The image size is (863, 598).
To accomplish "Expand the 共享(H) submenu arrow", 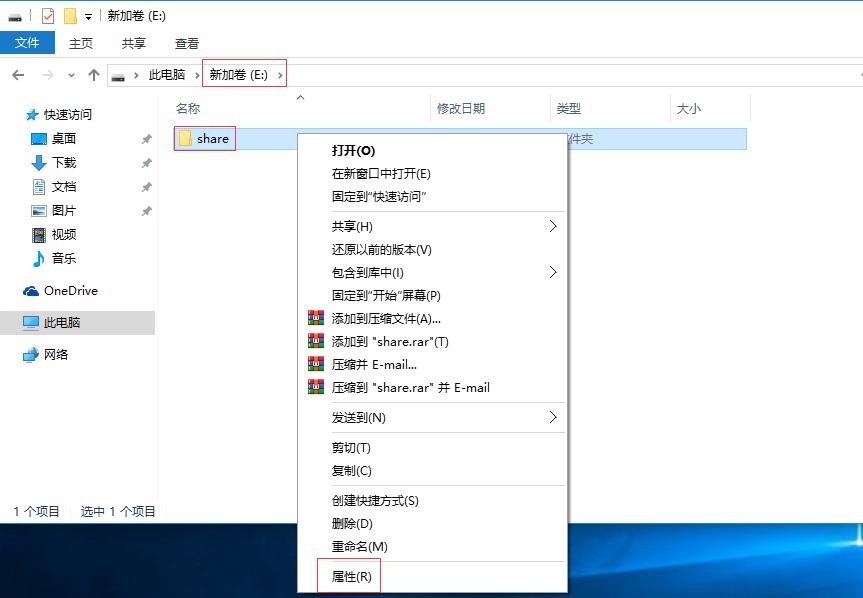I will tap(554, 227).
